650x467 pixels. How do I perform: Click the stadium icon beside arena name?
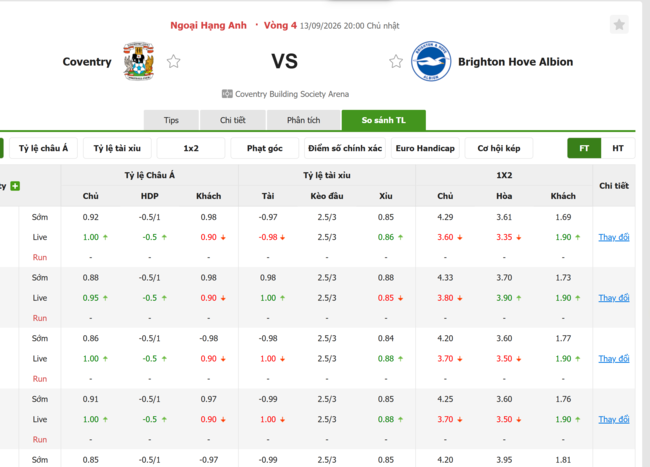(x=227, y=94)
